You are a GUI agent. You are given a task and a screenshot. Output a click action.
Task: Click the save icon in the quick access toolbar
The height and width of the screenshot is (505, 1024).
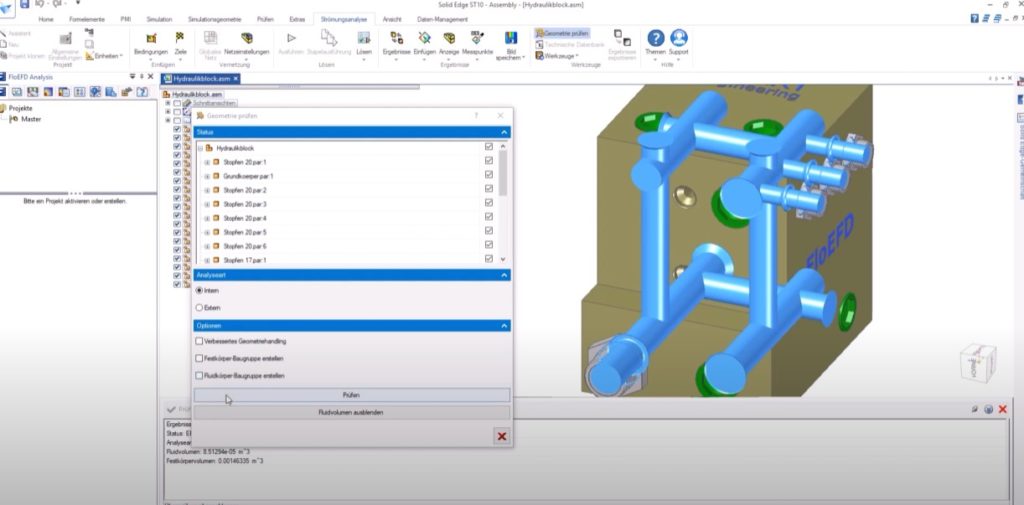[x=24, y=5]
